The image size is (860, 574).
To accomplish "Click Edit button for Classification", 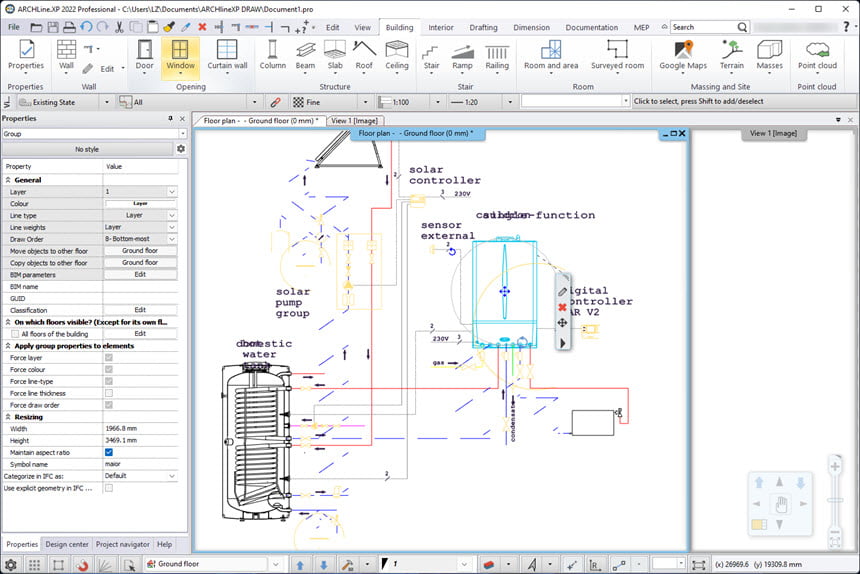I will pyautogui.click(x=140, y=310).
